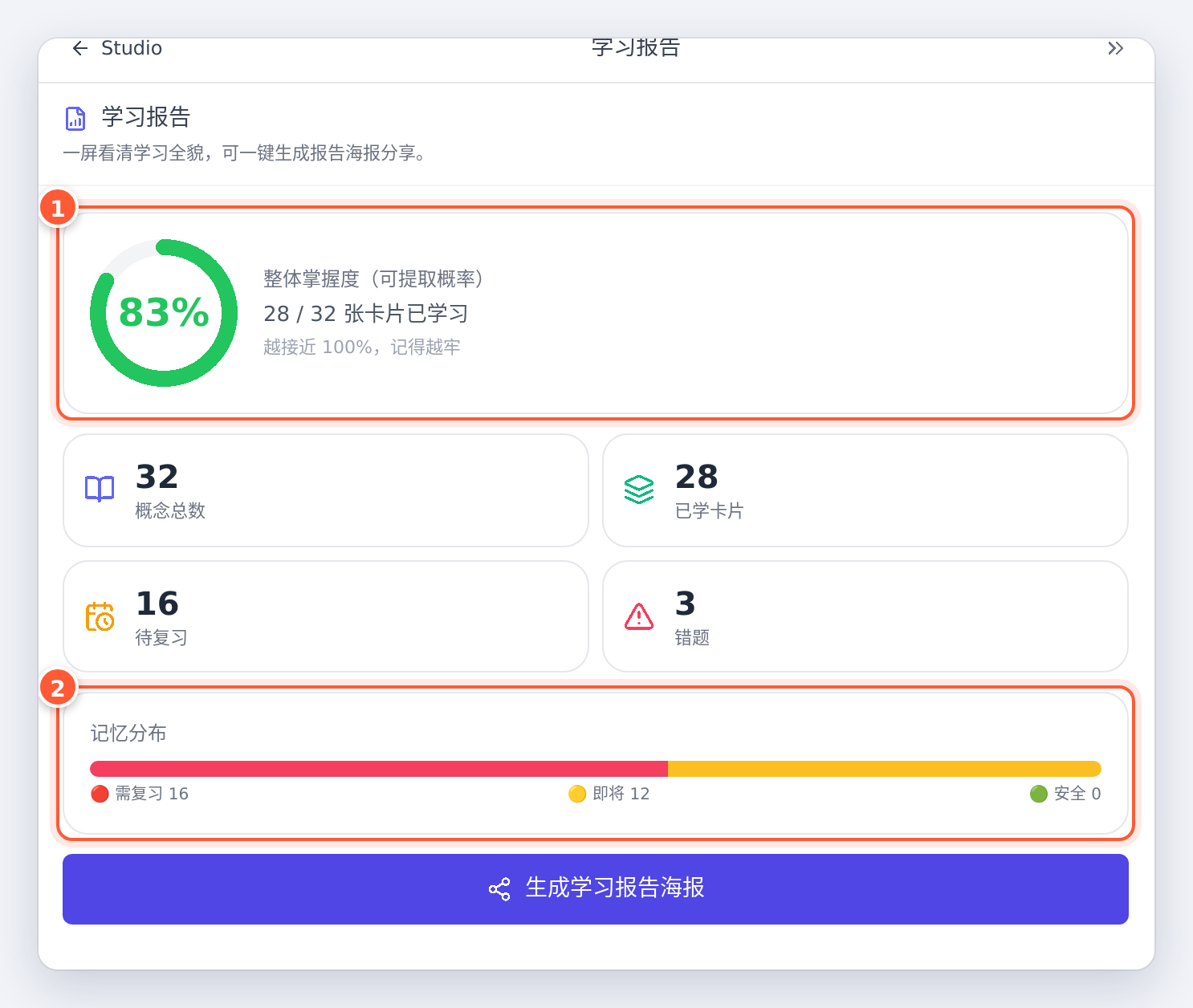This screenshot has height=1008, width=1193.
Task: Click the green dot beside 安全 0
Action: click(1039, 795)
